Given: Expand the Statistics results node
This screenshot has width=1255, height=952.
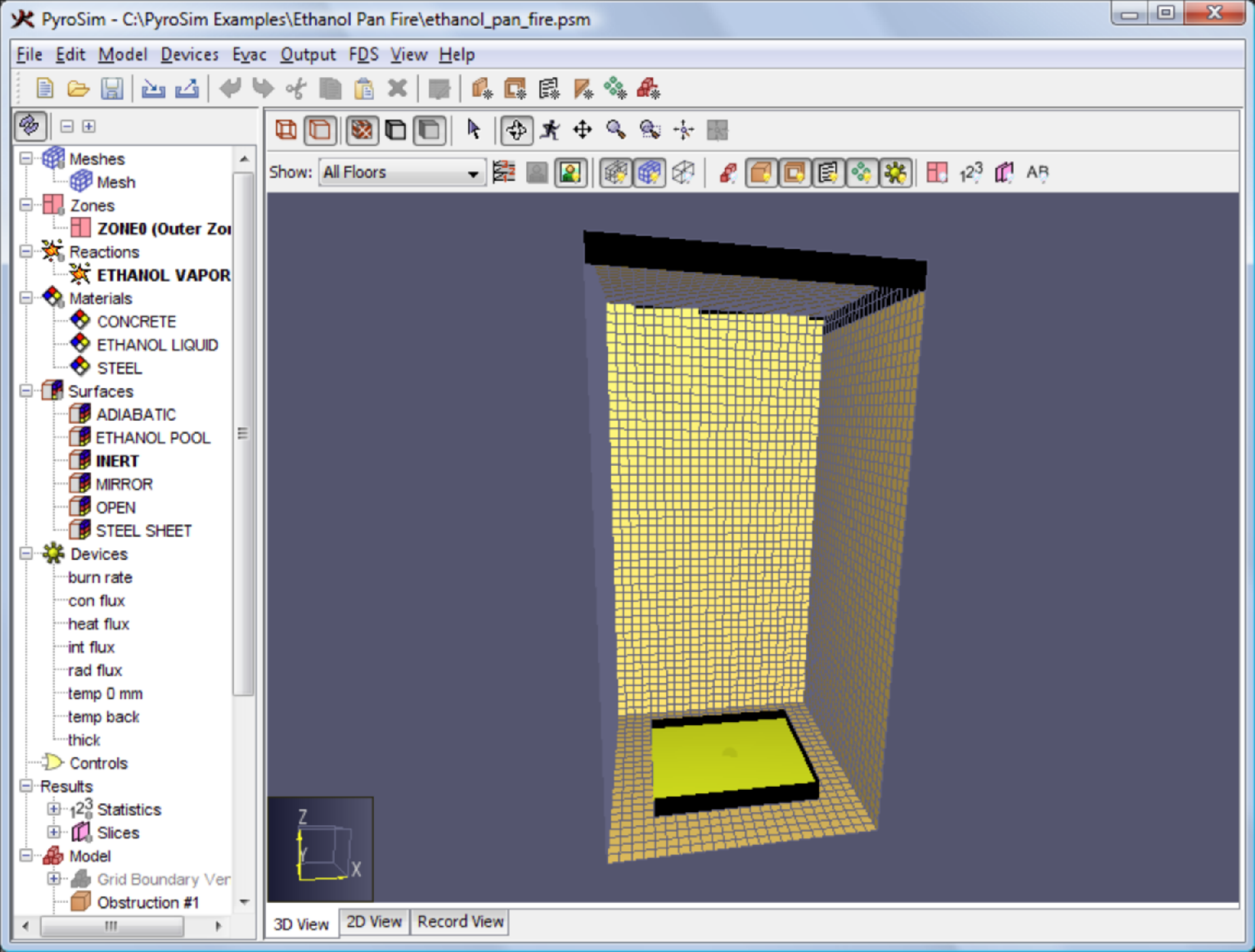Looking at the screenshot, I should tap(54, 809).
